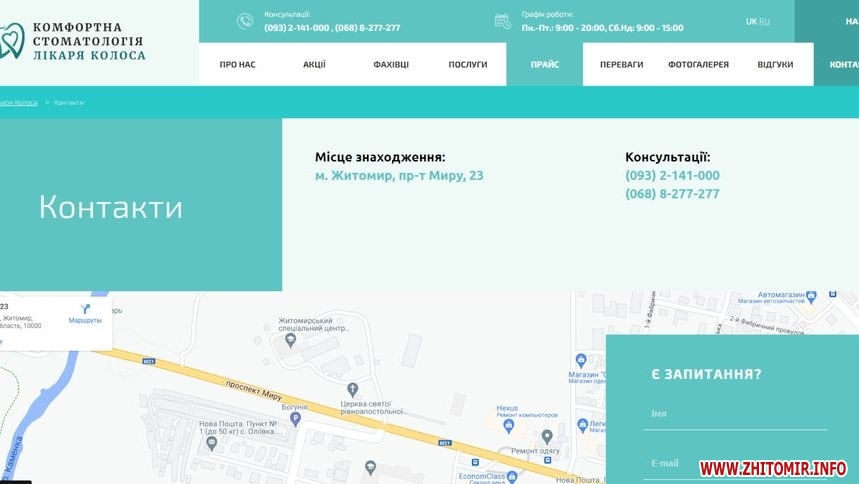Viewport: 859px width, 484px height.
Task: Select the Hexus computer repair map marker
Action: (508, 426)
